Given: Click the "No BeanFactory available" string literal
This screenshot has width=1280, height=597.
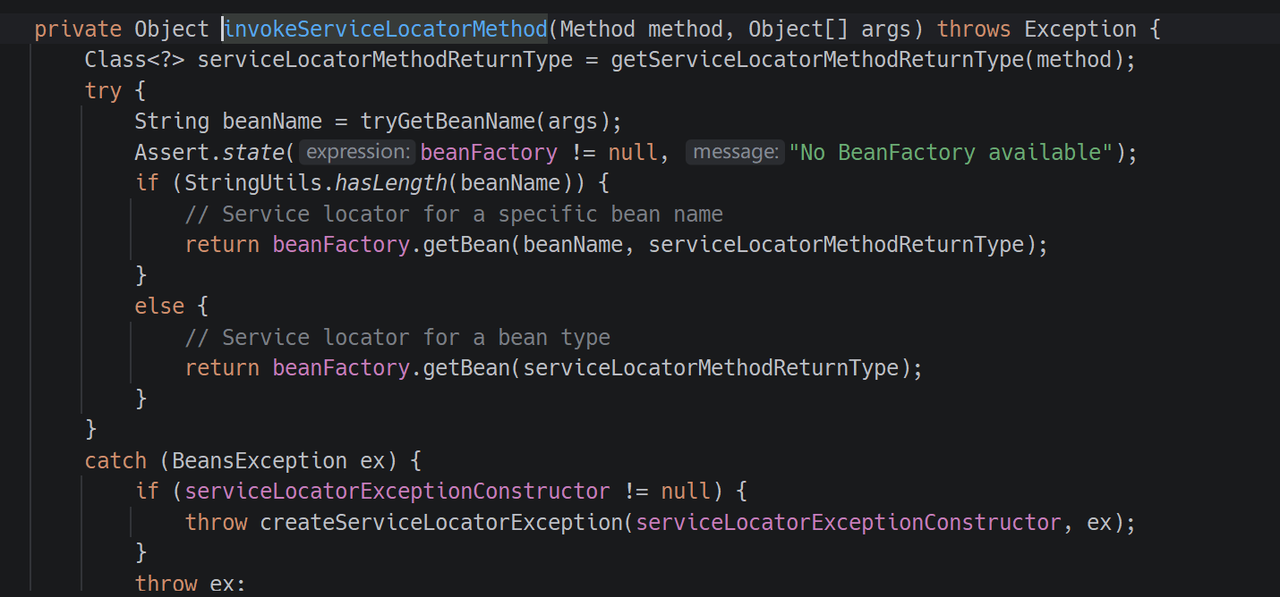Looking at the screenshot, I should tap(950, 152).
